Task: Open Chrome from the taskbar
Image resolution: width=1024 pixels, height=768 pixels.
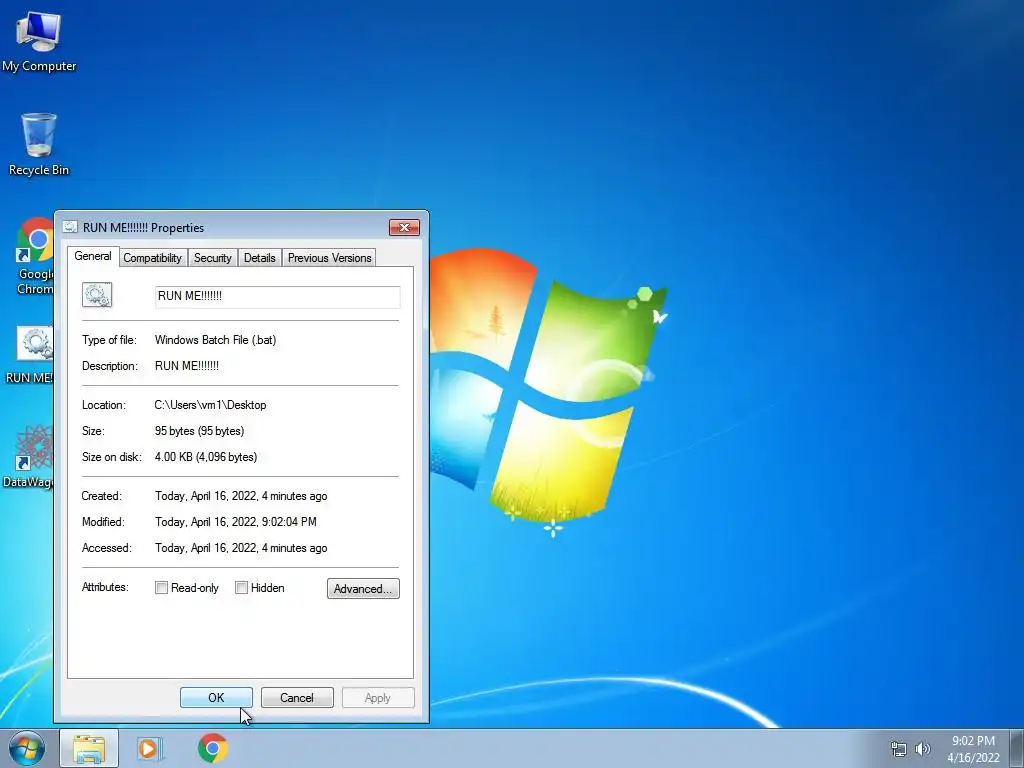Action: click(212, 748)
